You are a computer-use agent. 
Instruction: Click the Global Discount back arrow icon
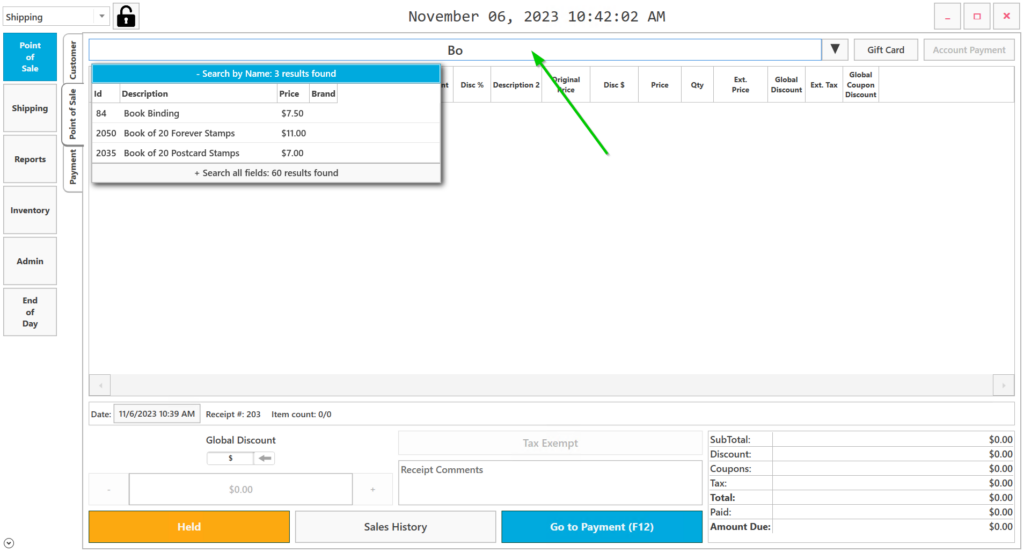click(265, 458)
